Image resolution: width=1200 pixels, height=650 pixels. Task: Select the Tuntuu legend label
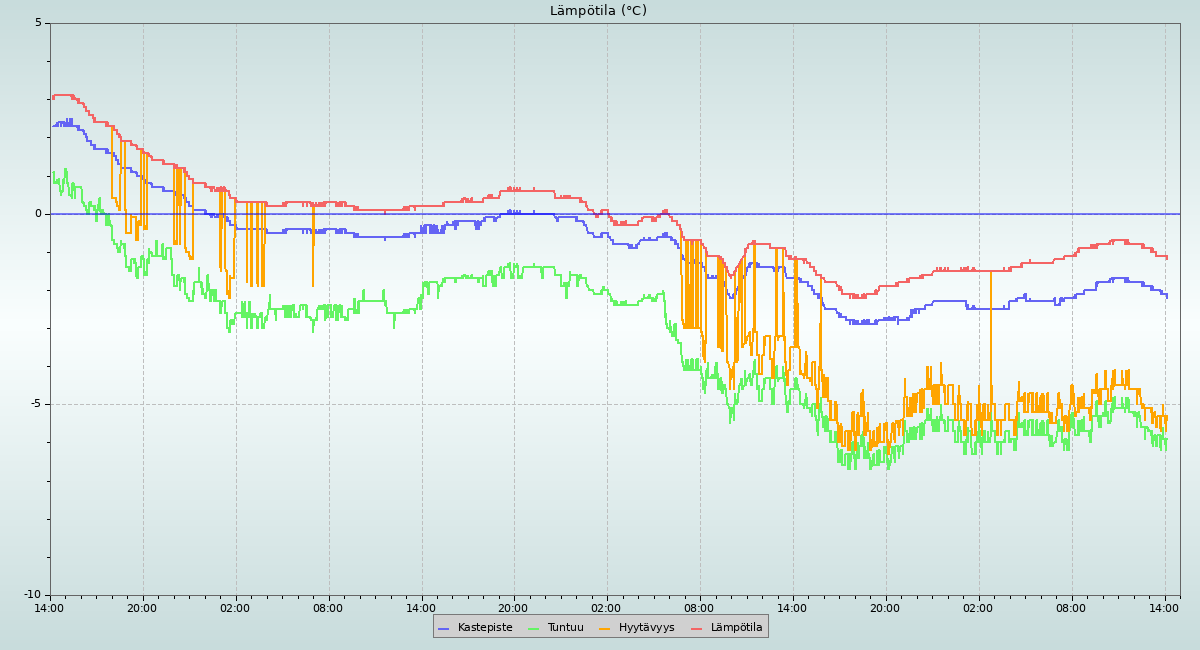[x=565, y=628]
